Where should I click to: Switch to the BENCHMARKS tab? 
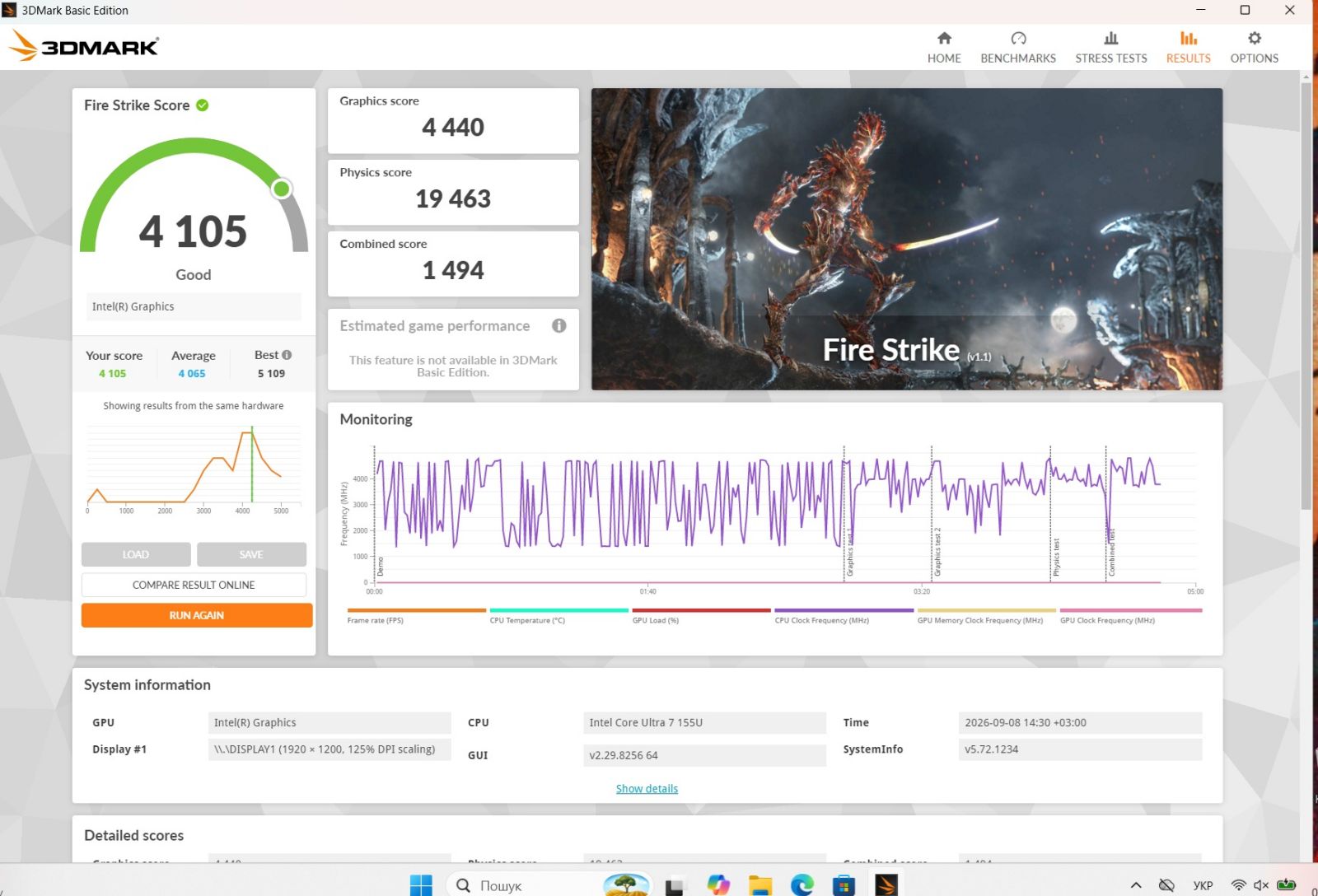1018,48
